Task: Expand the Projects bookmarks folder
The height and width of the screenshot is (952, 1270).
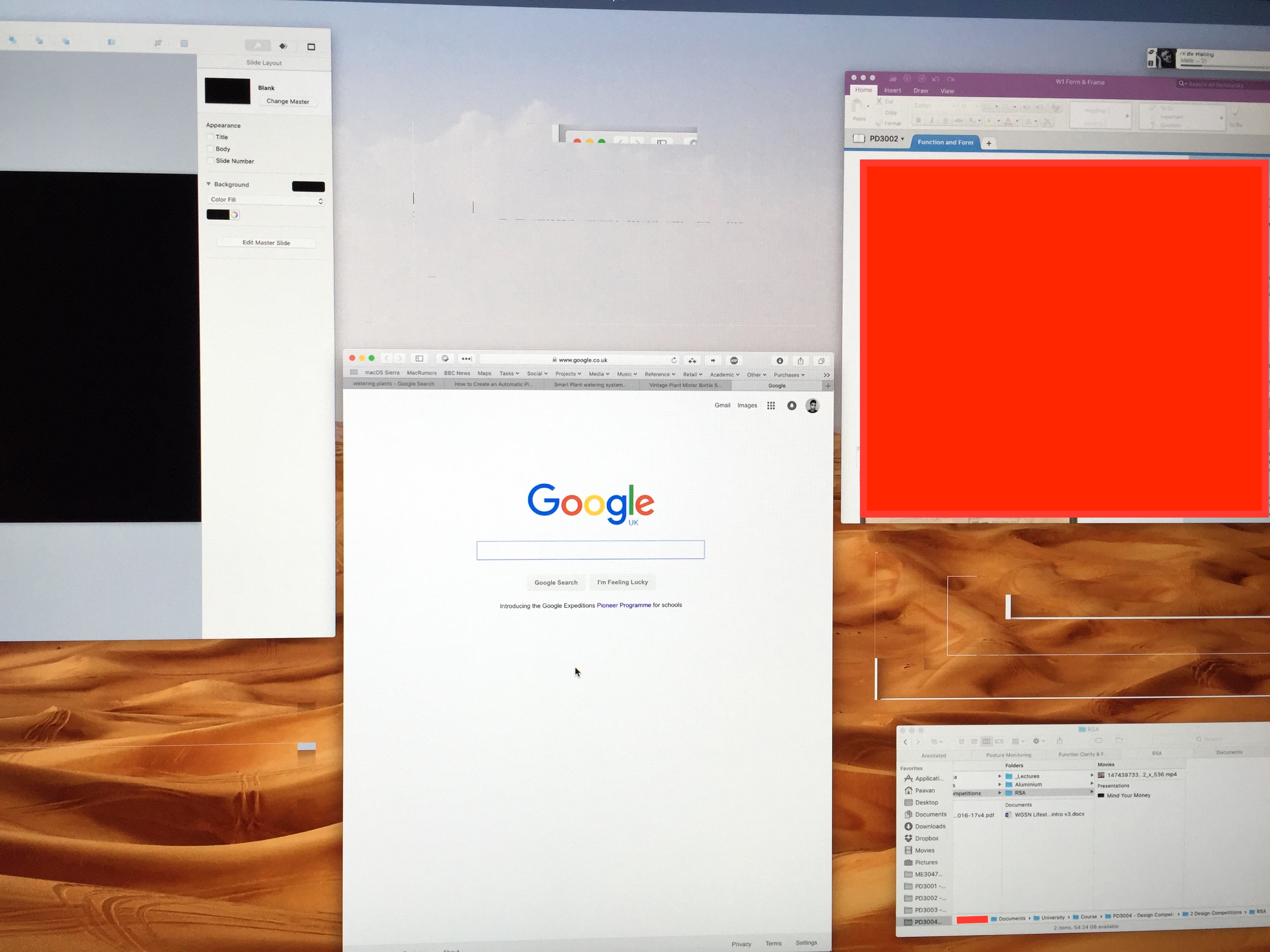Action: [568, 374]
